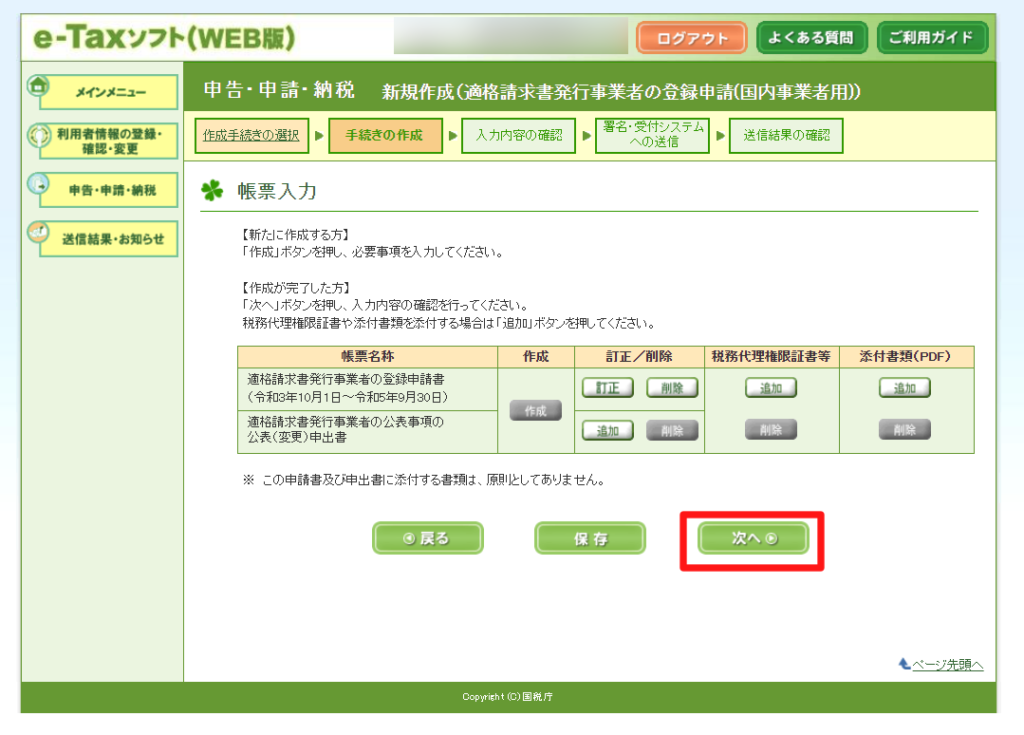Click the icon next to 利用者情報の登録・確認・変更

pos(38,135)
